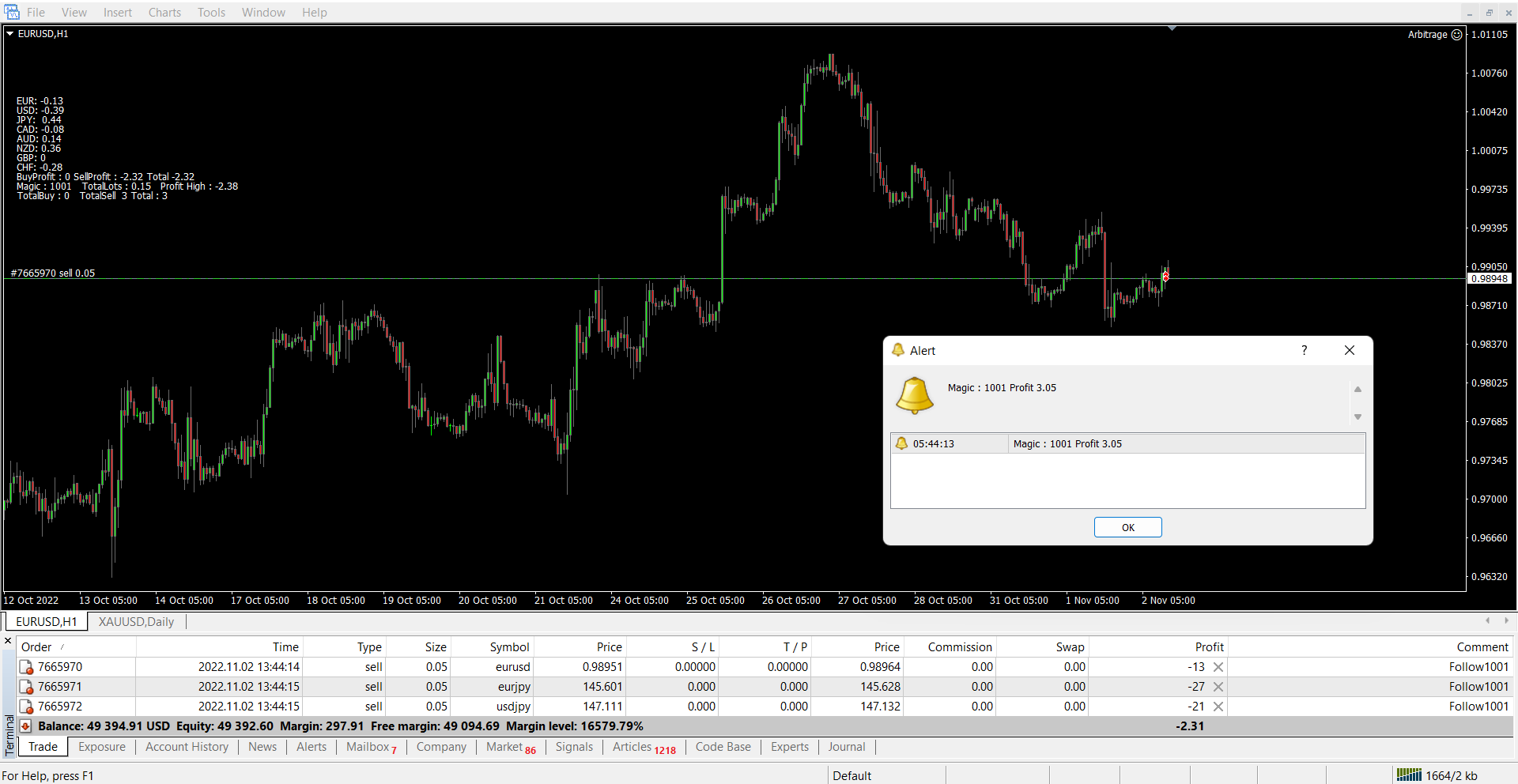Expand the EURUSD,H1 chart title dropdown arrow

[x=10, y=34]
